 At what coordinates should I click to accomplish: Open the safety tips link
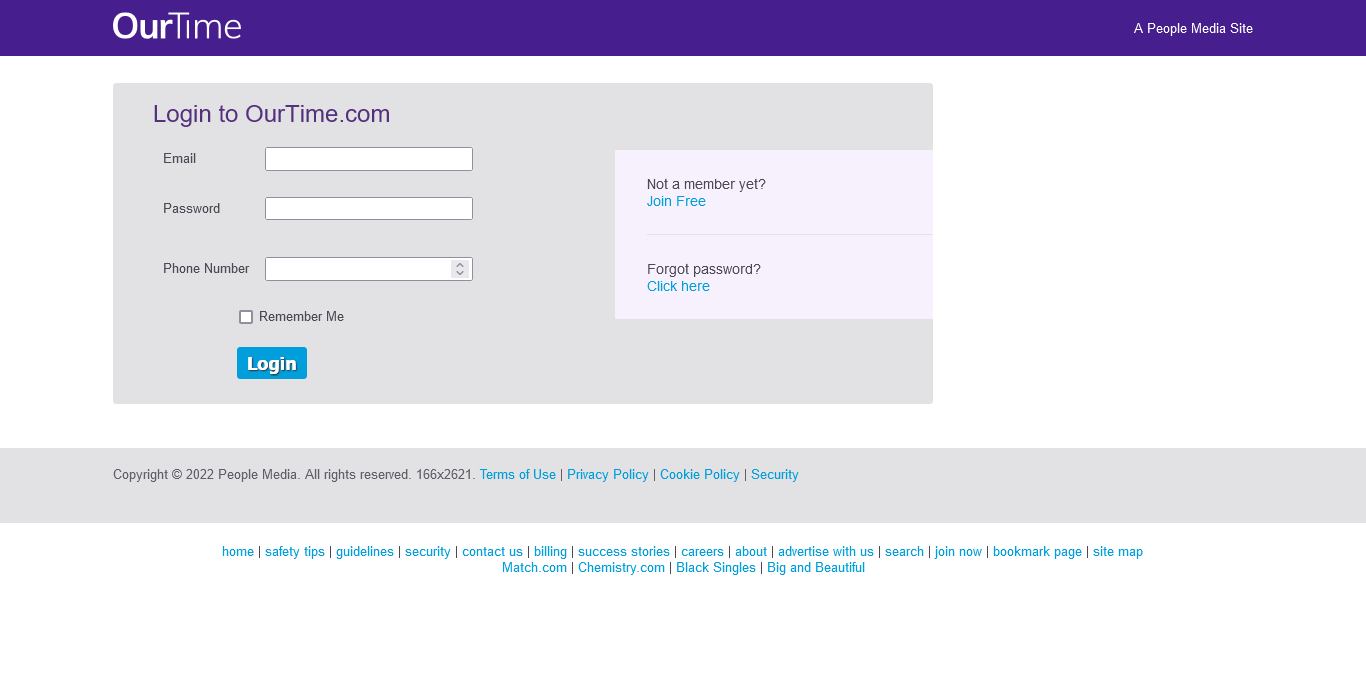pyautogui.click(x=295, y=552)
